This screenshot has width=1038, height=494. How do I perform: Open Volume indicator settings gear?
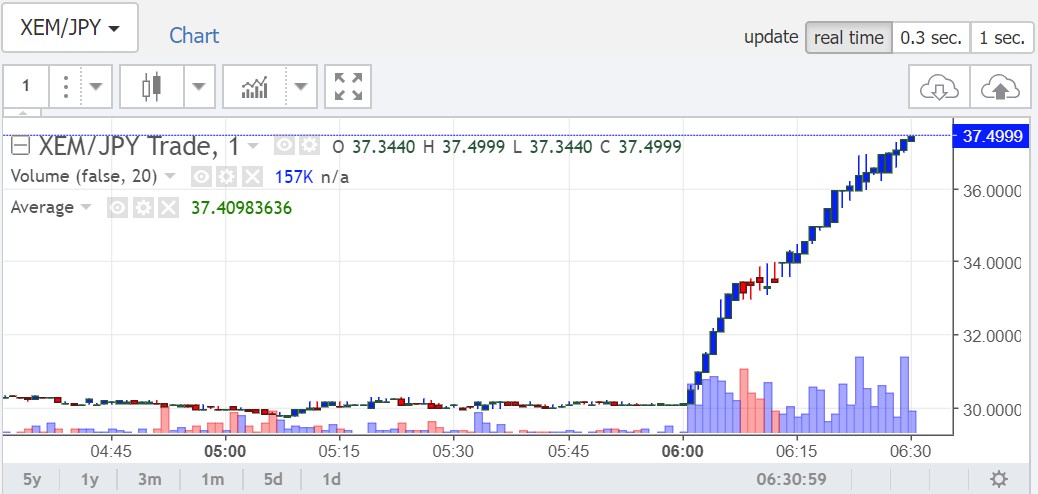(226, 176)
